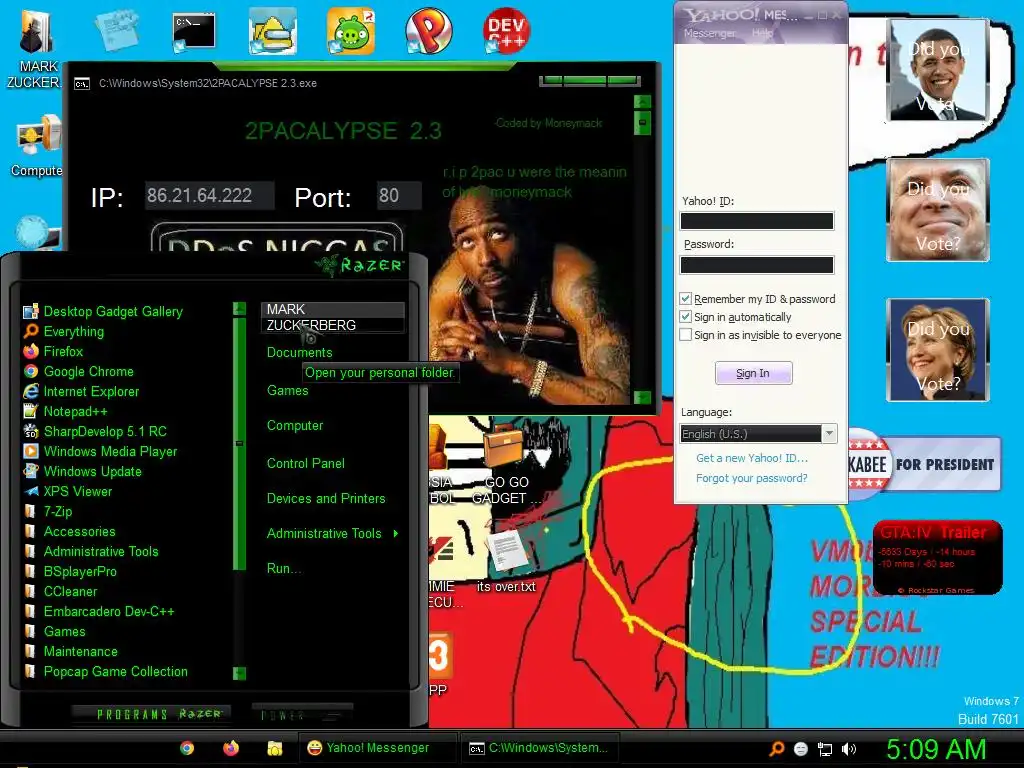Click Get a new Yahoo! ID link

tap(752, 458)
